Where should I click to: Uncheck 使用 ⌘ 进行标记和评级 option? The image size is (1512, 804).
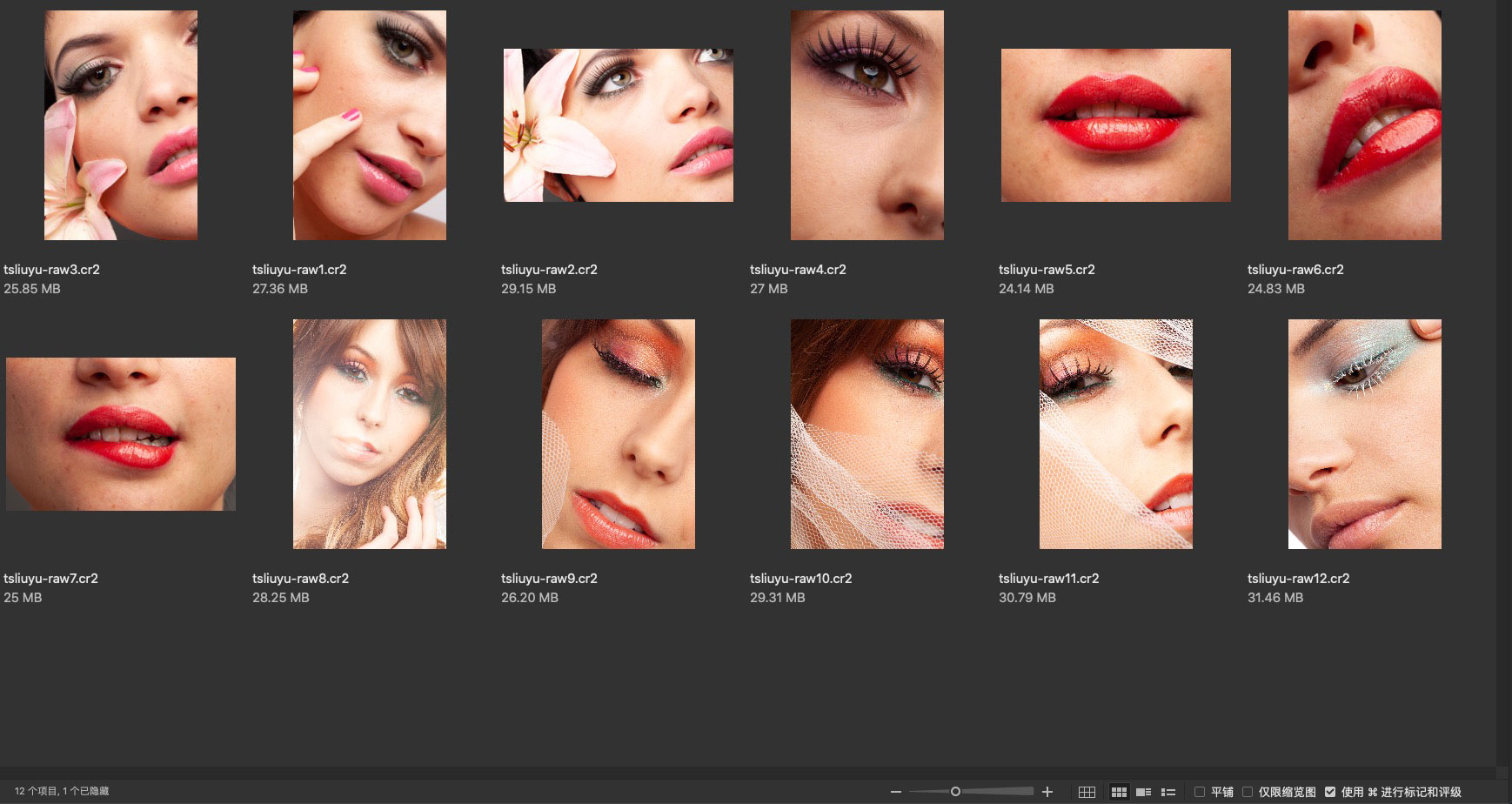1330,792
